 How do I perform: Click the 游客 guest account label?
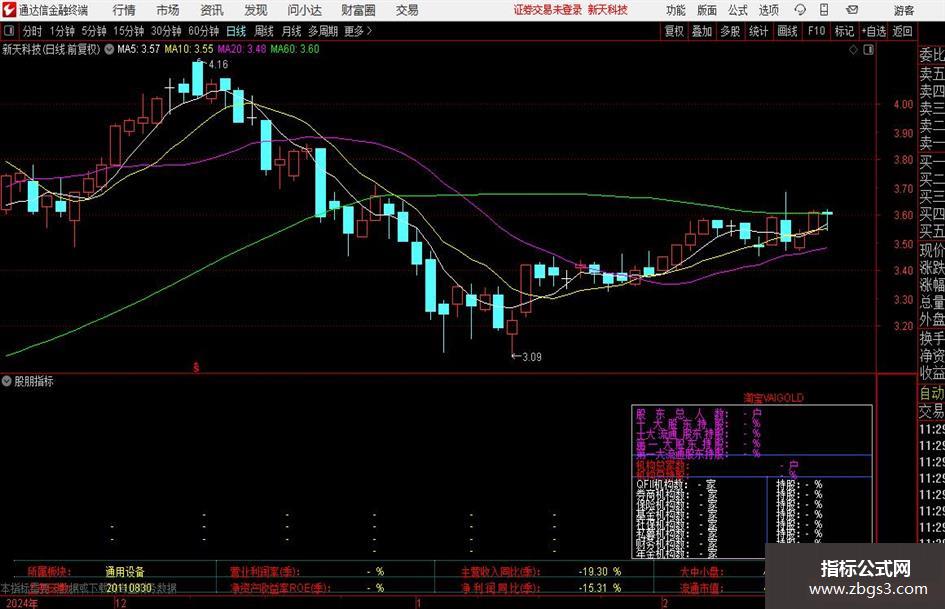point(904,10)
